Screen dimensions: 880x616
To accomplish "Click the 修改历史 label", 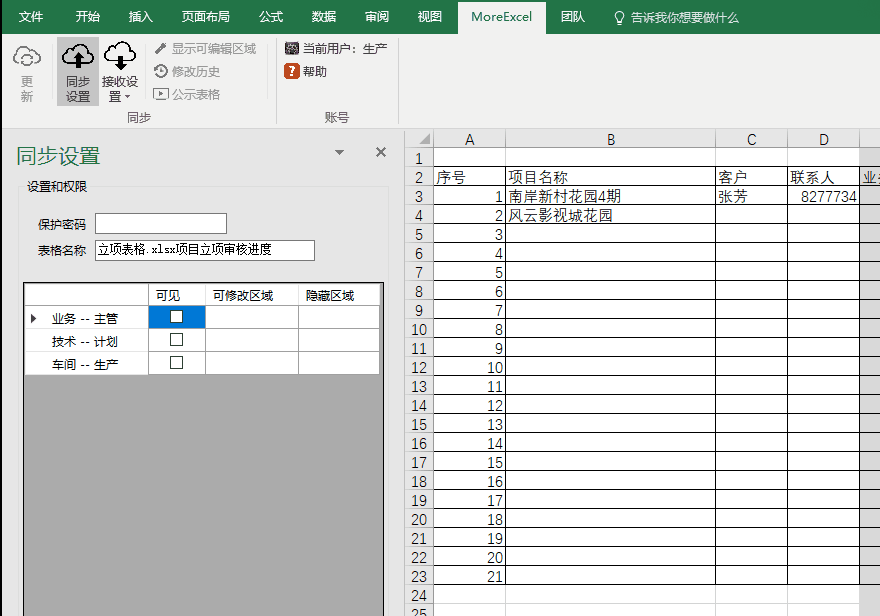I will (196, 72).
